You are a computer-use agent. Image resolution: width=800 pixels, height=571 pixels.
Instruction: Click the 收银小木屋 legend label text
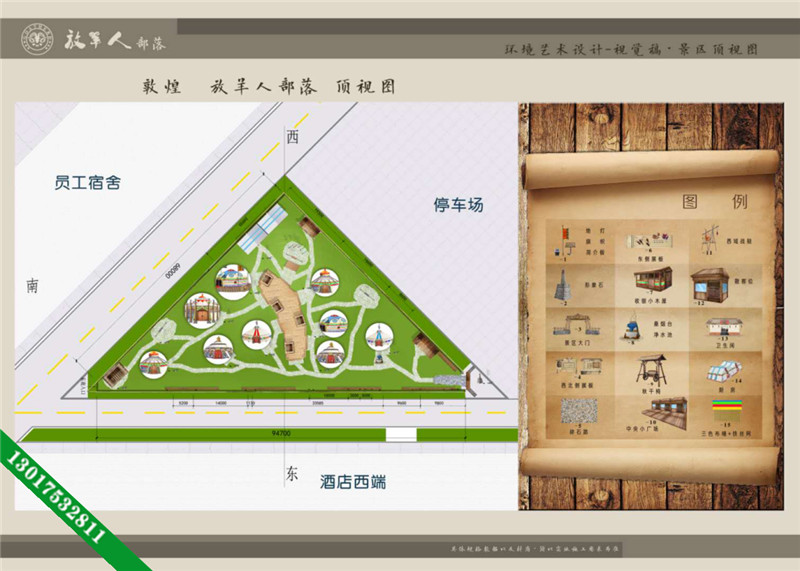coord(651,301)
